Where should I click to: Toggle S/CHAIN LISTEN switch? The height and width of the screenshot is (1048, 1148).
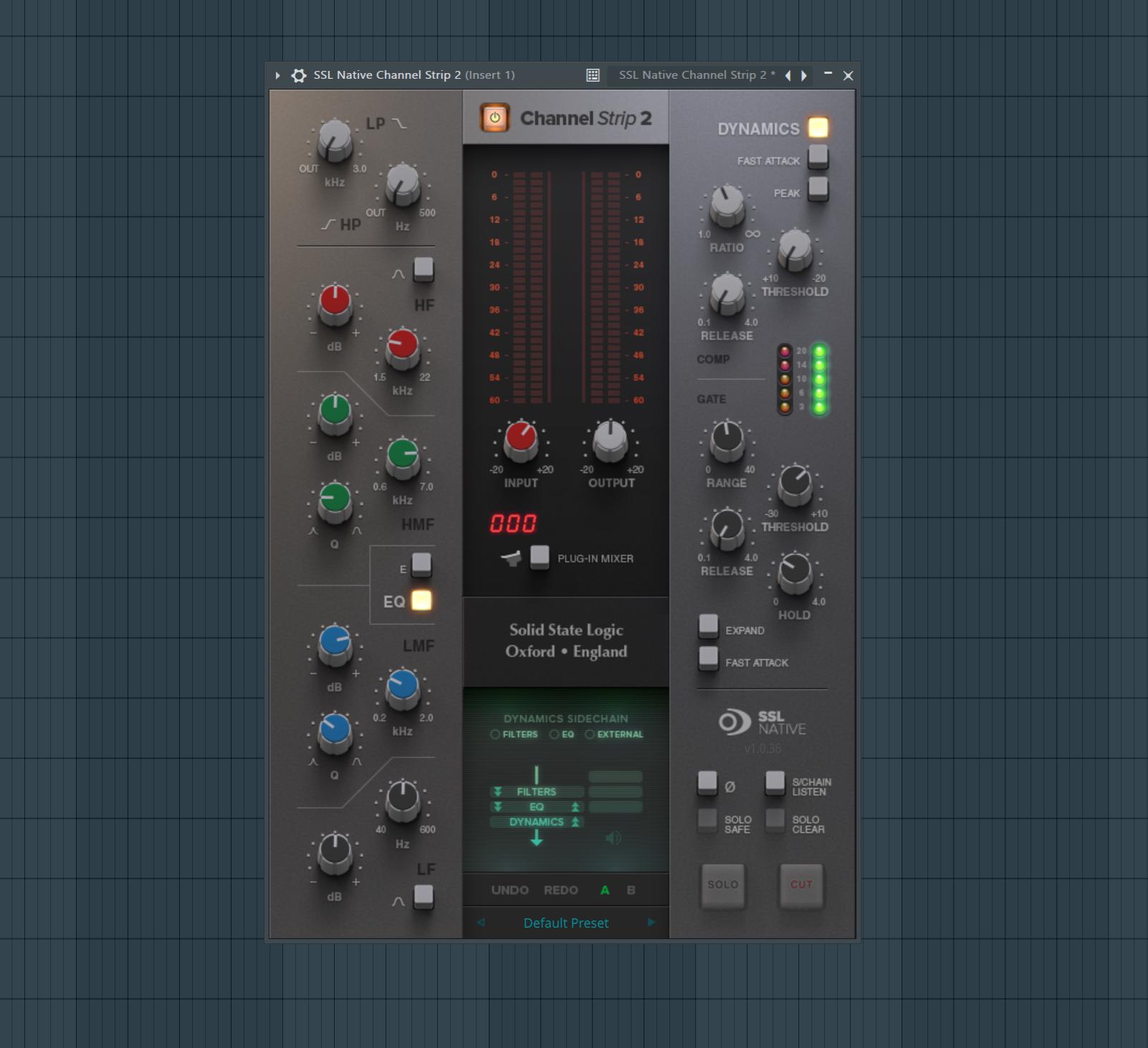pyautogui.click(x=775, y=783)
